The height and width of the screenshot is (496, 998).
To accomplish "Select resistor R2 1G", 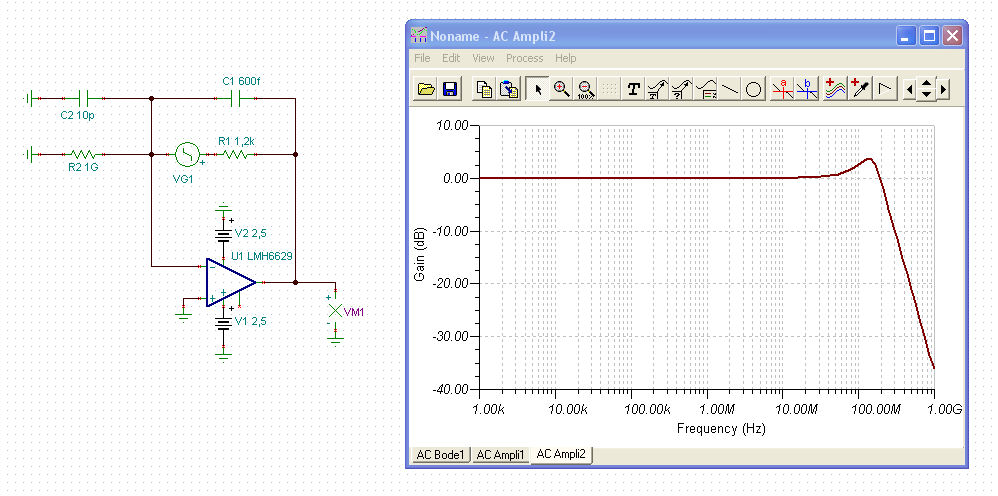I will click(83, 154).
